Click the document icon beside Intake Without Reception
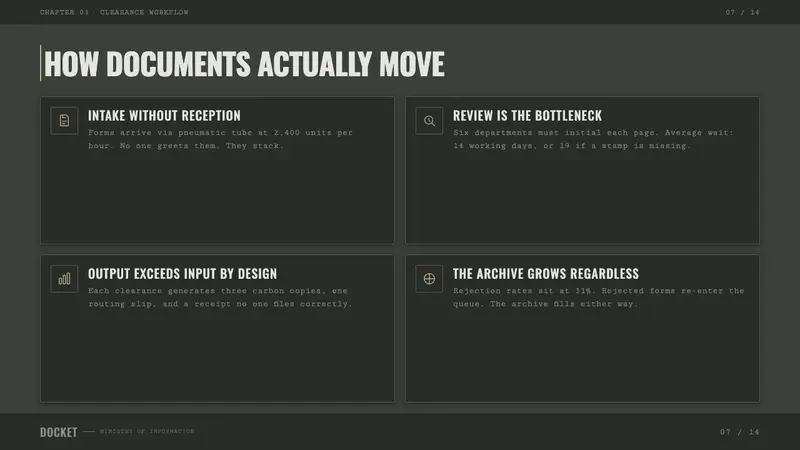This screenshot has width=800, height=450. pyautogui.click(x=64, y=121)
